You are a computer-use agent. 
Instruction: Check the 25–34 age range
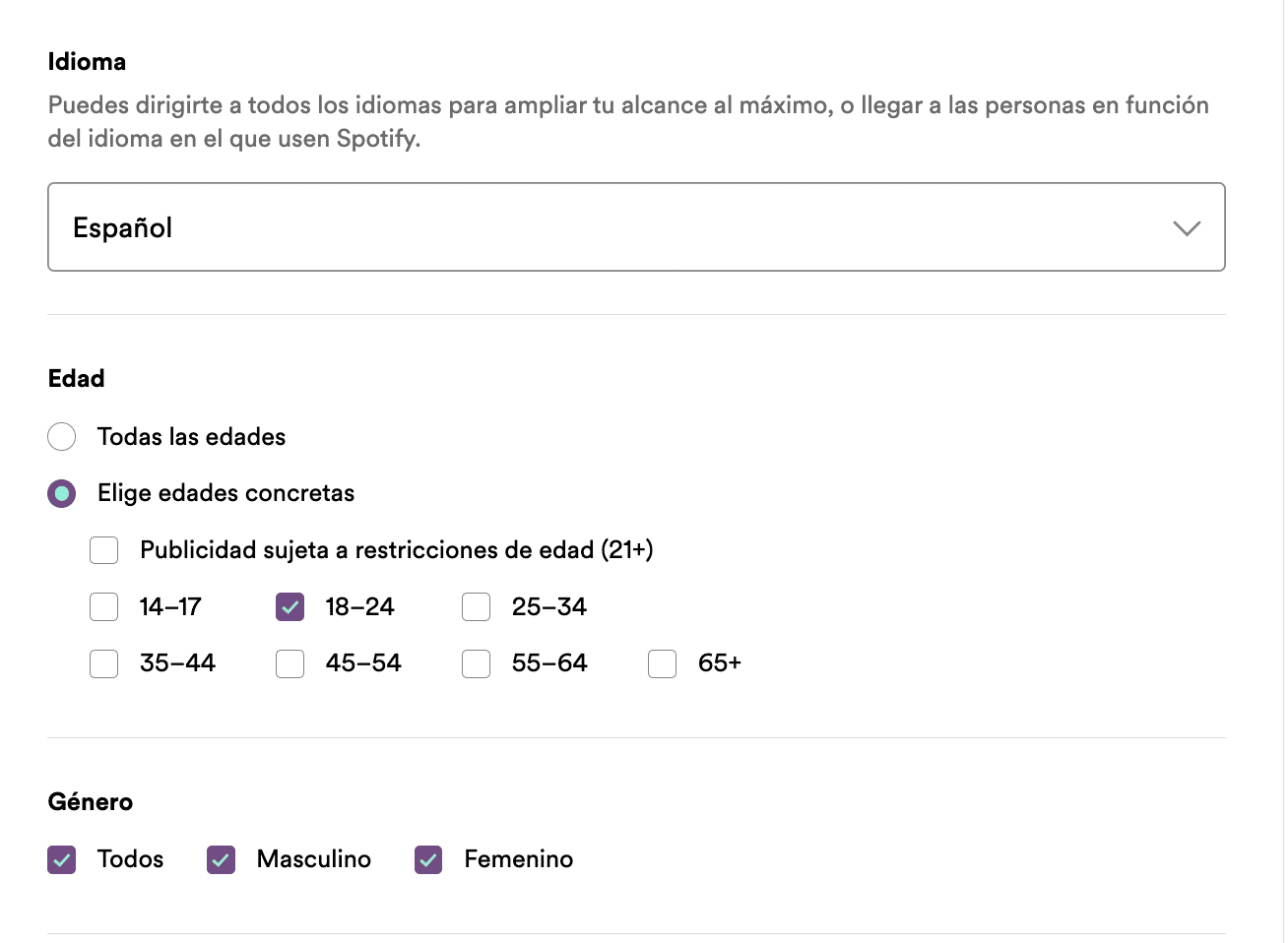coord(476,607)
